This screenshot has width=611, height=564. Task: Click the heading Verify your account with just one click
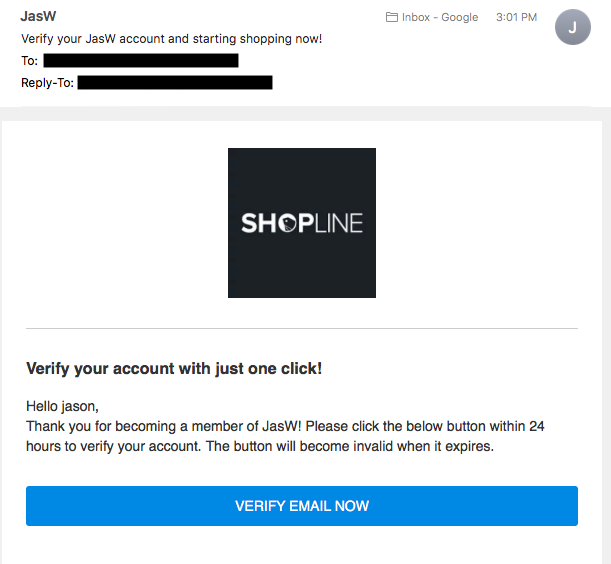point(174,368)
